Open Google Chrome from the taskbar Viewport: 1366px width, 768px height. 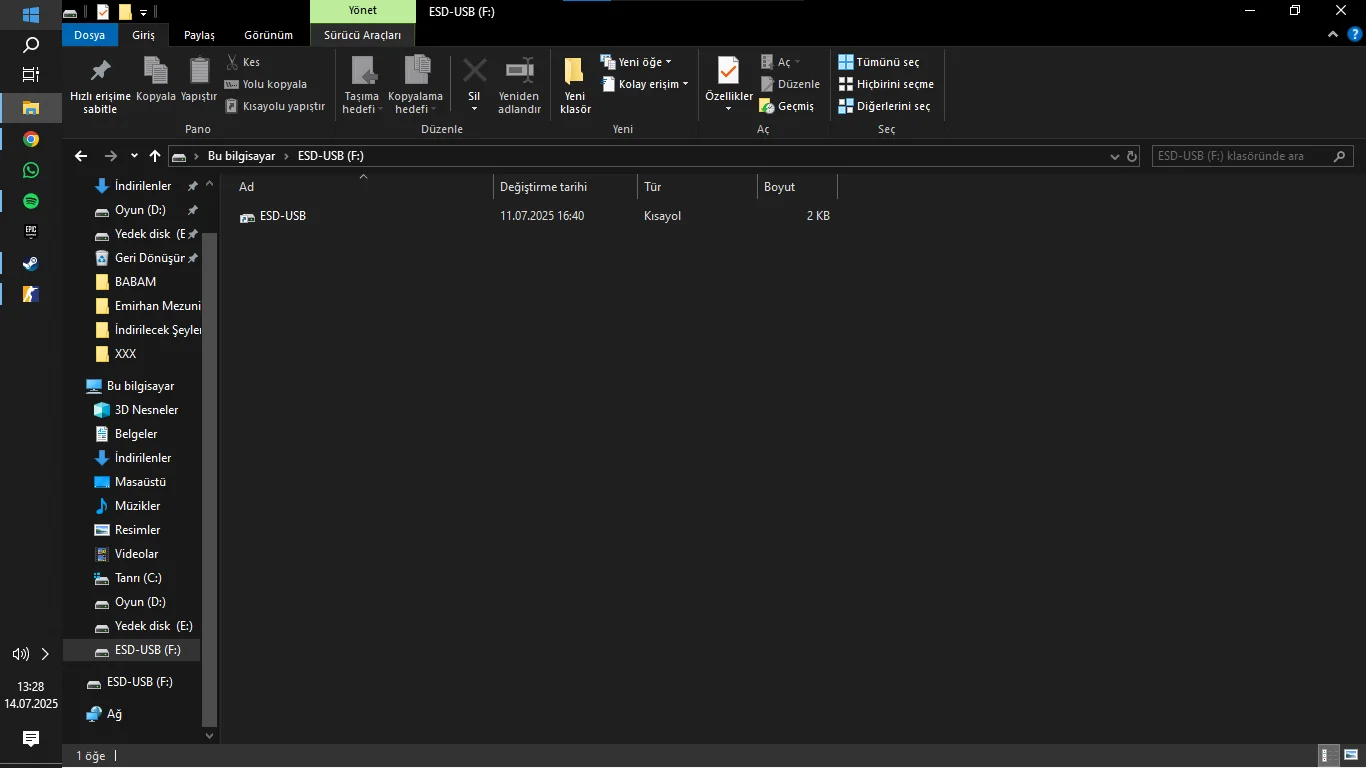[x=31, y=139]
